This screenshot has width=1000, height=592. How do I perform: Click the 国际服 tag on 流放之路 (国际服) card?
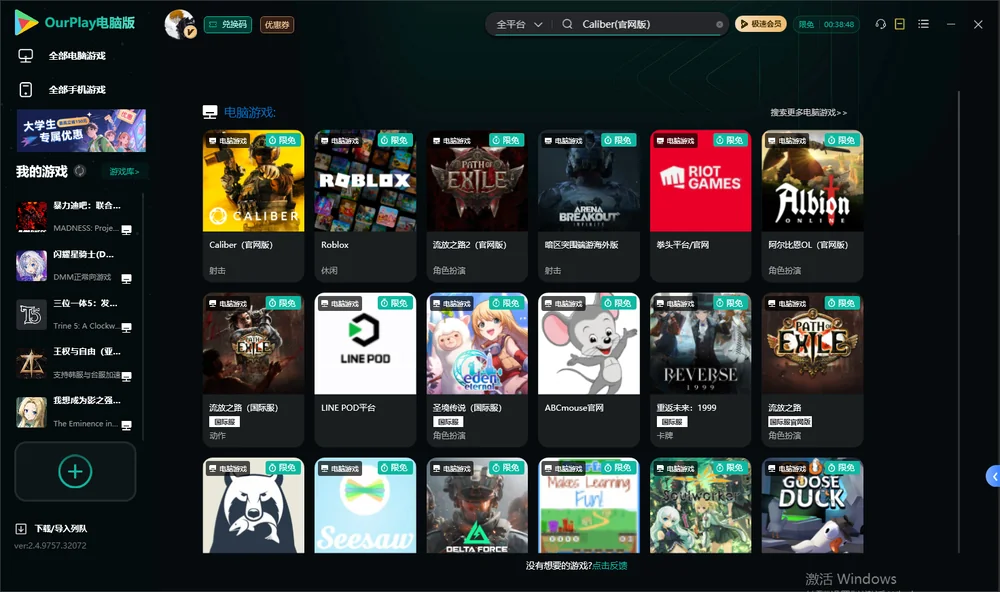click(x=224, y=422)
